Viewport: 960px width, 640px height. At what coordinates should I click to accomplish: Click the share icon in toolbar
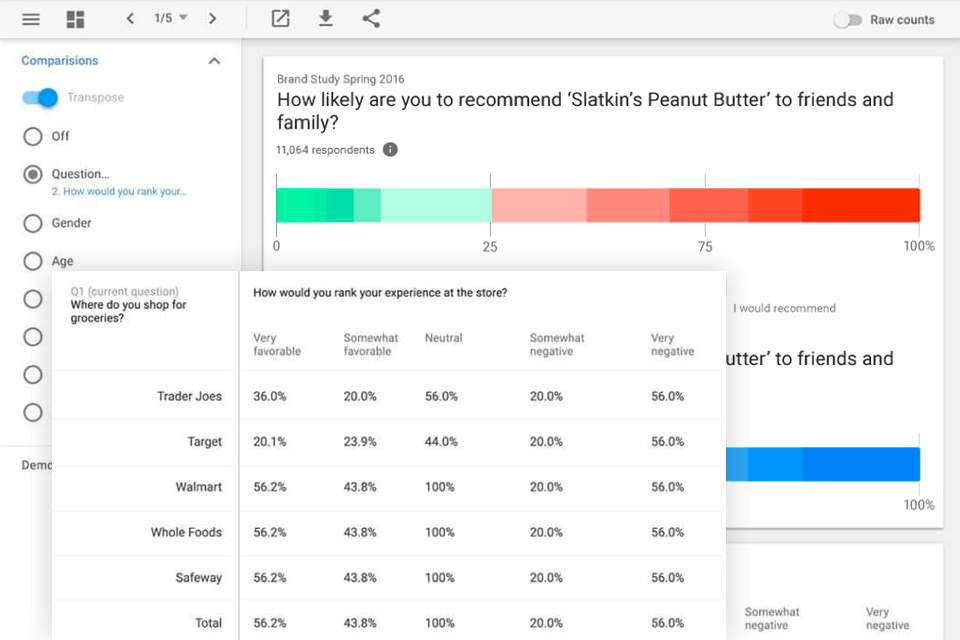[371, 19]
